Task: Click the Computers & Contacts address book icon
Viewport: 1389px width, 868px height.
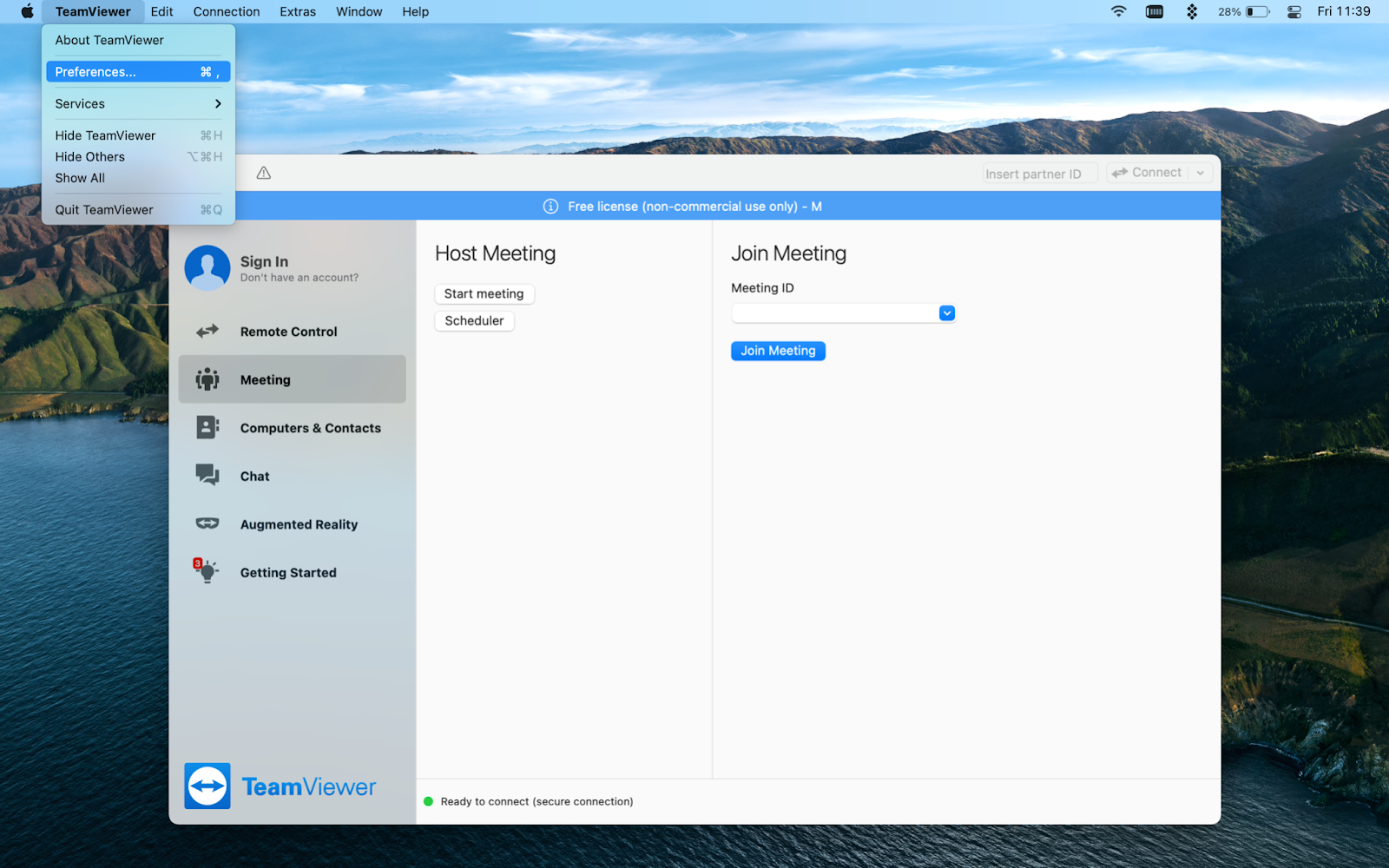Action: (207, 427)
